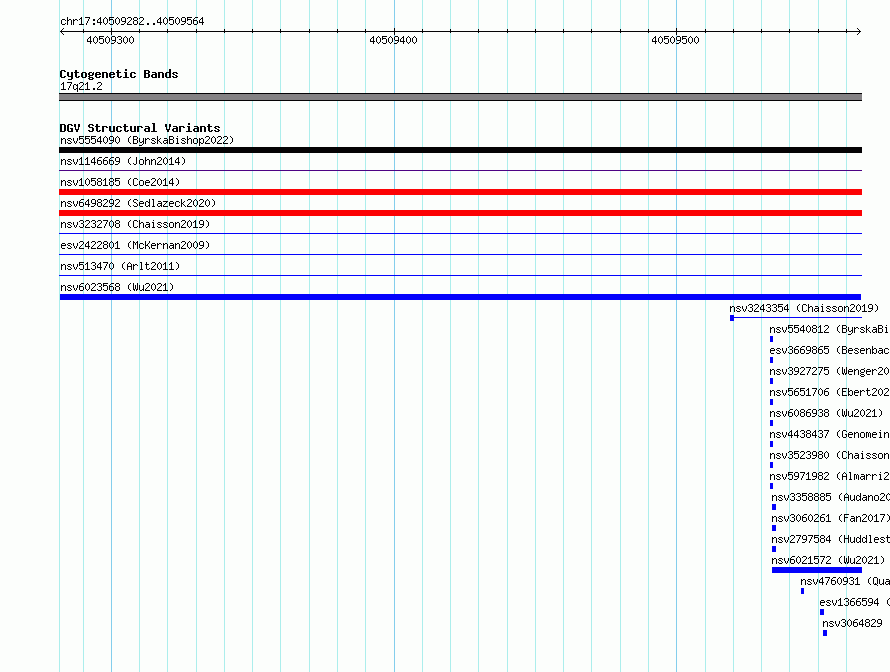Click the thin blue line of nsv513470
Image resolution: width=890 pixels, height=672 pixels.
(x=460, y=275)
